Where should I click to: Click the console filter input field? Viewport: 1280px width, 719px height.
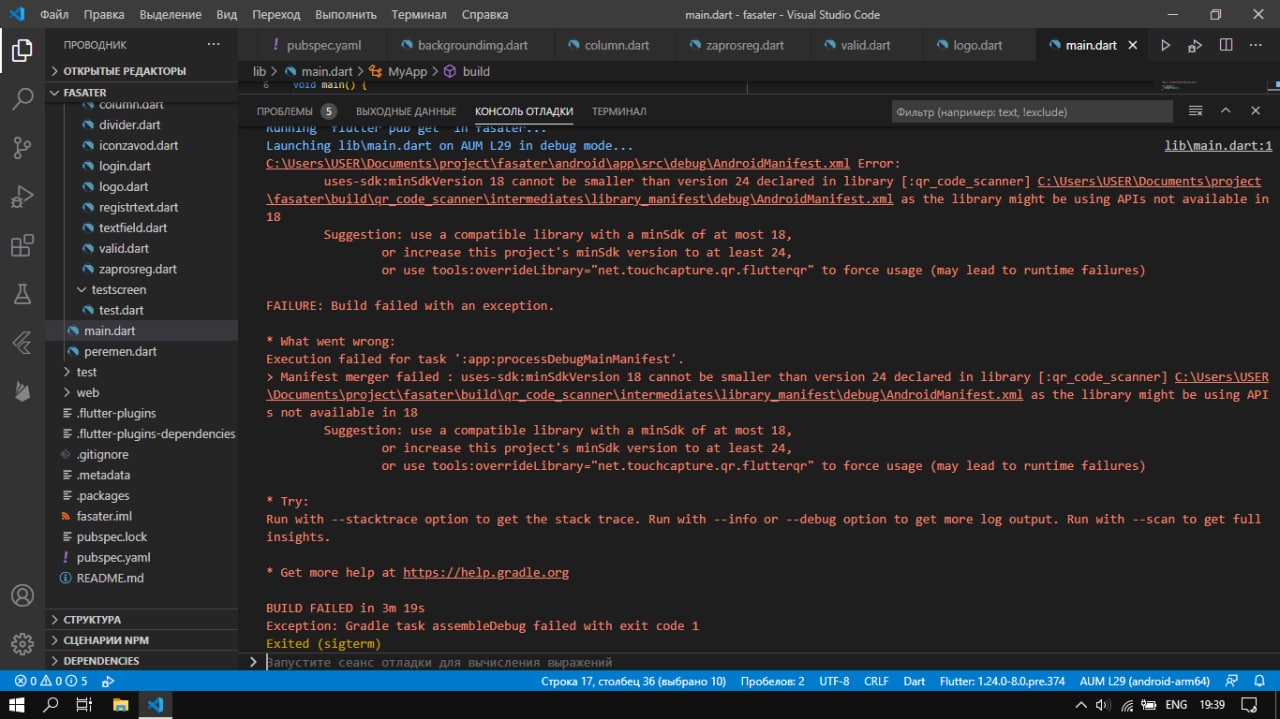click(x=1031, y=112)
